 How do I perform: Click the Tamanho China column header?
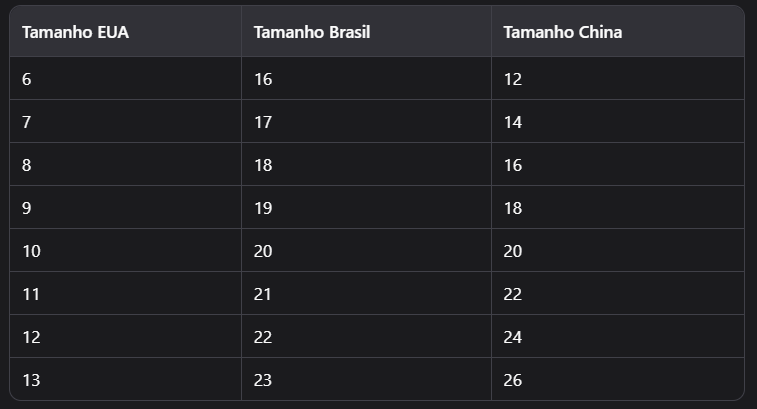562,32
